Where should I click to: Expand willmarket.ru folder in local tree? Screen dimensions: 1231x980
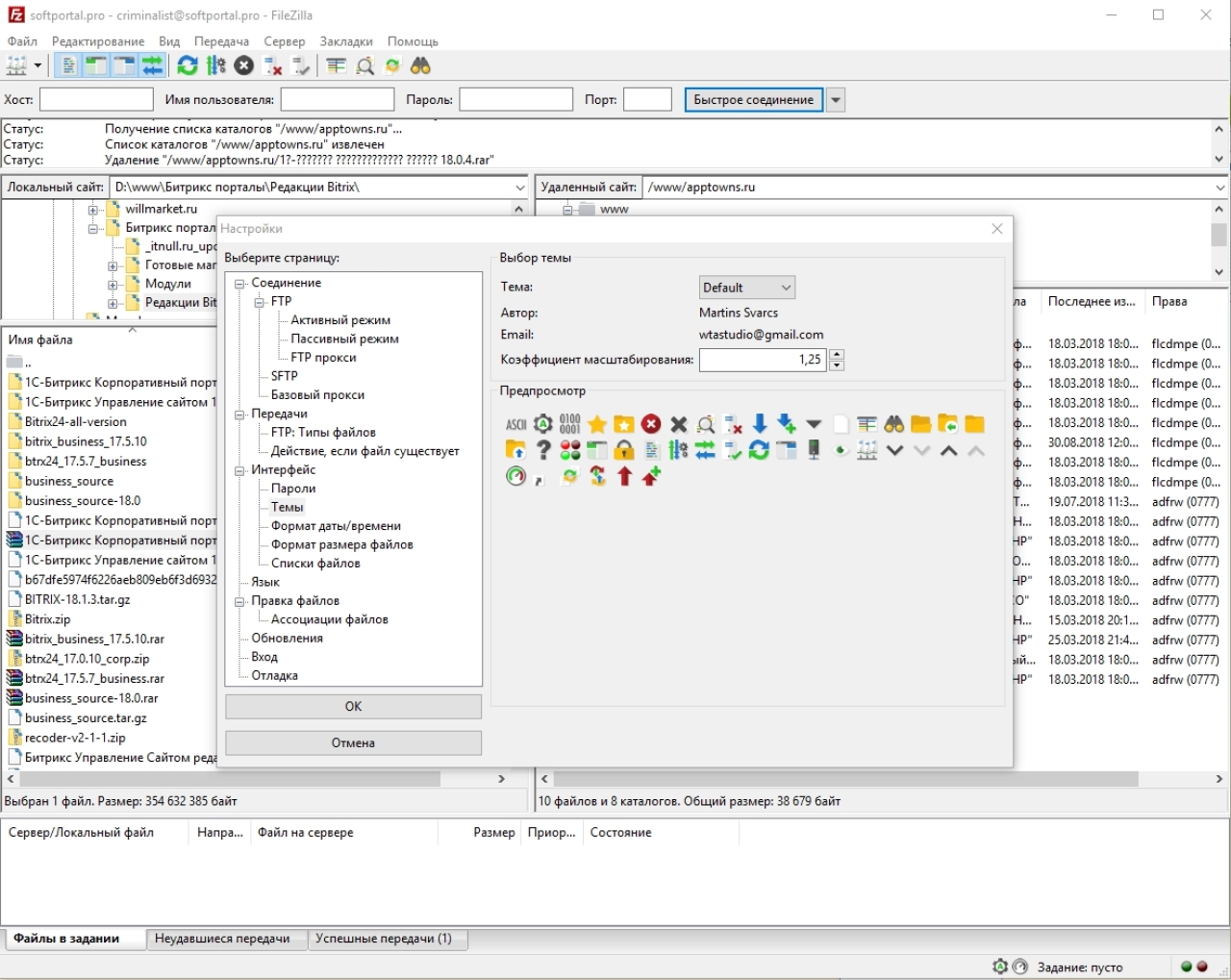pos(93,210)
